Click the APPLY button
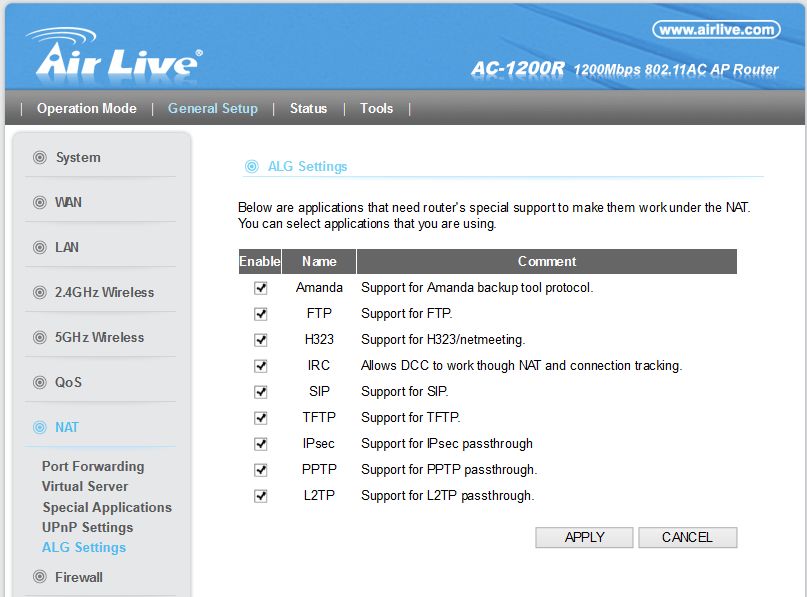Image resolution: width=807 pixels, height=597 pixels. click(584, 537)
